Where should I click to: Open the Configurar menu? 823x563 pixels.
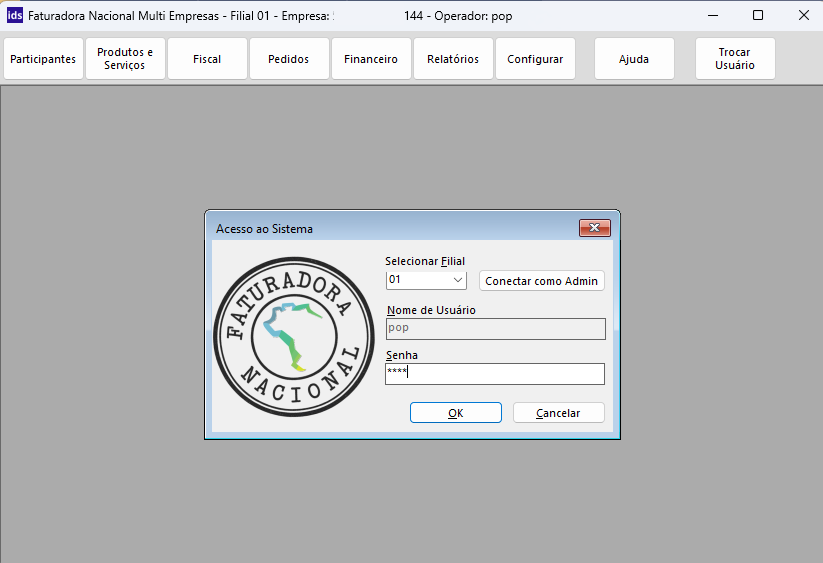[535, 59]
